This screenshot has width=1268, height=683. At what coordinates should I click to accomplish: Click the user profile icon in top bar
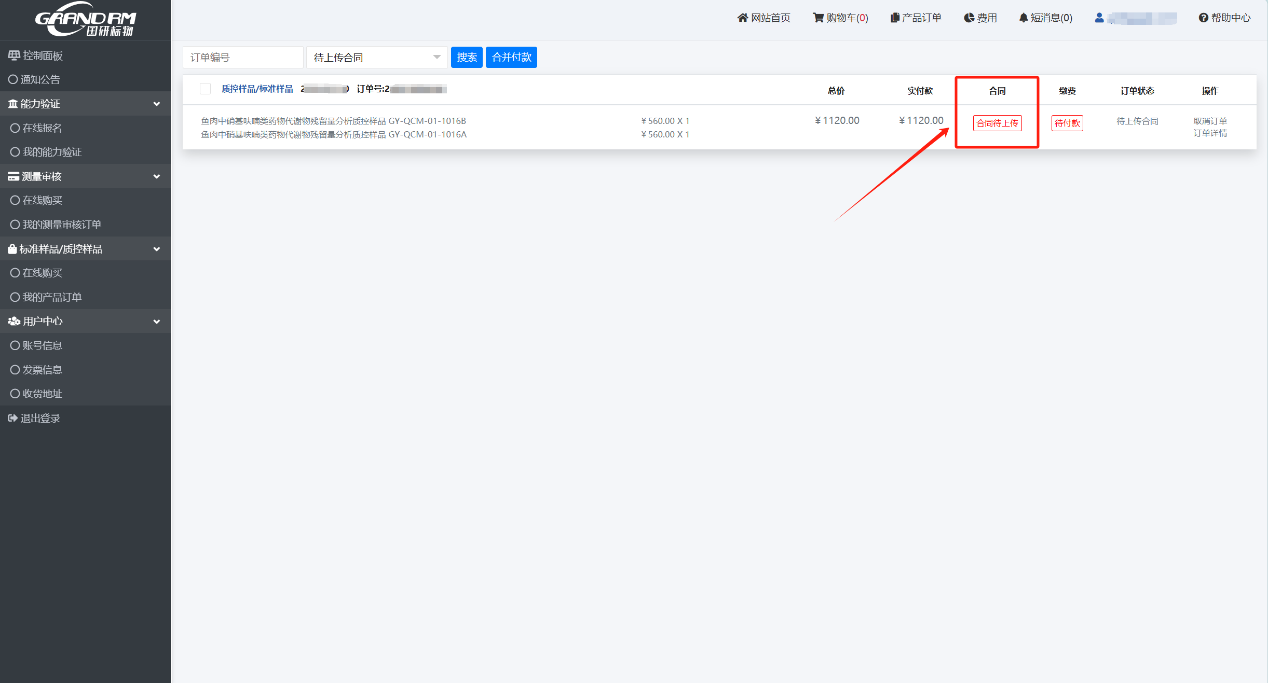pyautogui.click(x=1099, y=18)
